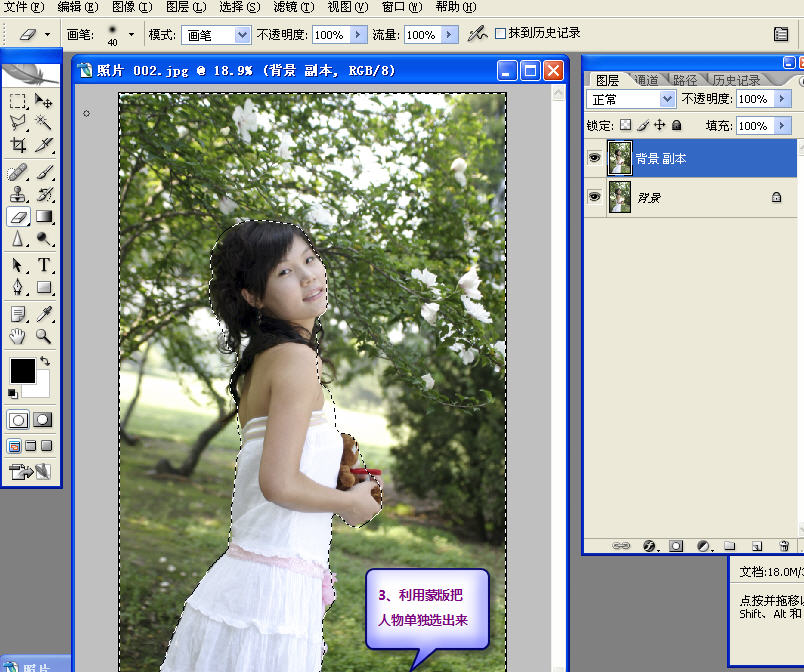This screenshot has width=804, height=672.
Task: Select the Rectangle shape tool
Action: pos(44,287)
